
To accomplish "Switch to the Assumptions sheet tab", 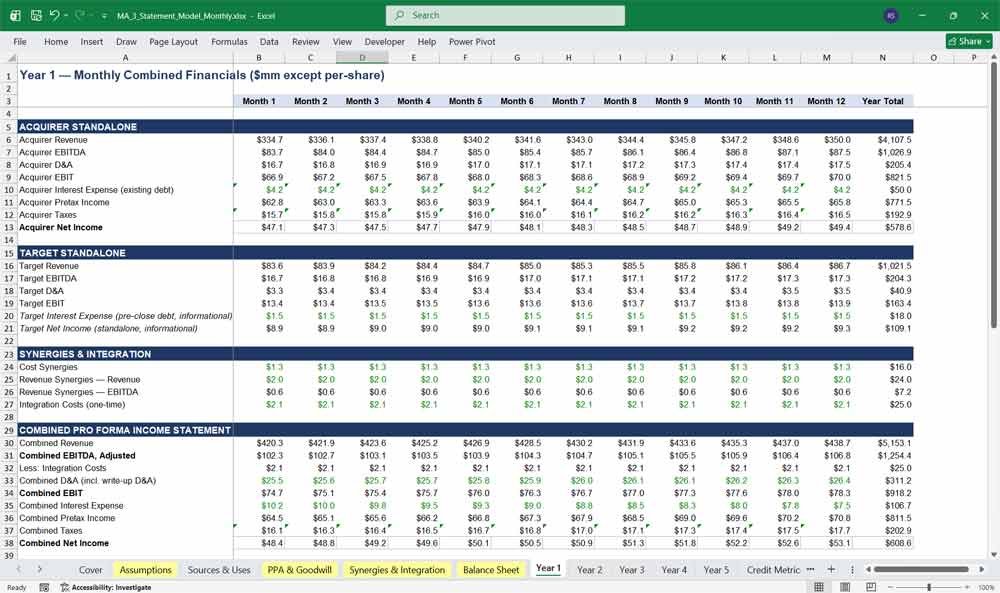I will click(x=145, y=570).
